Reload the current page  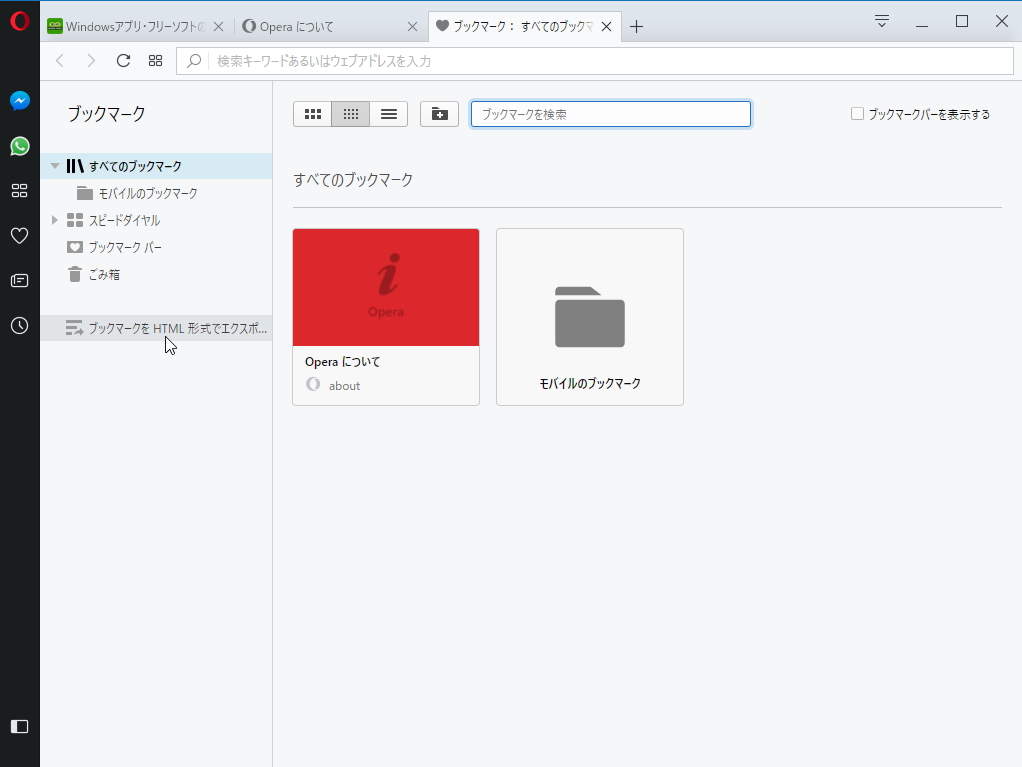point(123,61)
